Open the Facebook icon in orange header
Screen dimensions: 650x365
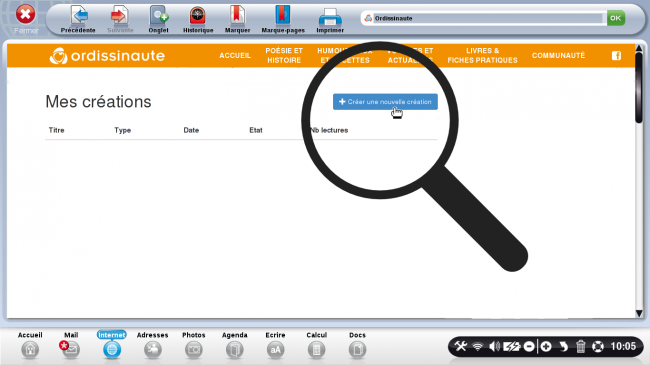coord(616,56)
